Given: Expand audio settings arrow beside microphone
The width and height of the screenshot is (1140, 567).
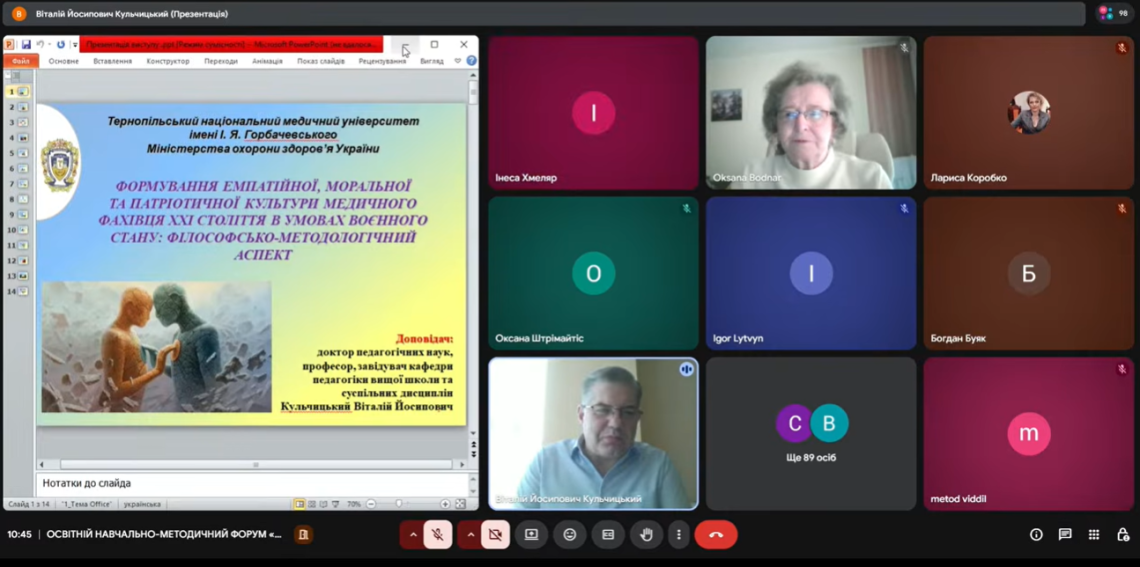Looking at the screenshot, I should 412,535.
